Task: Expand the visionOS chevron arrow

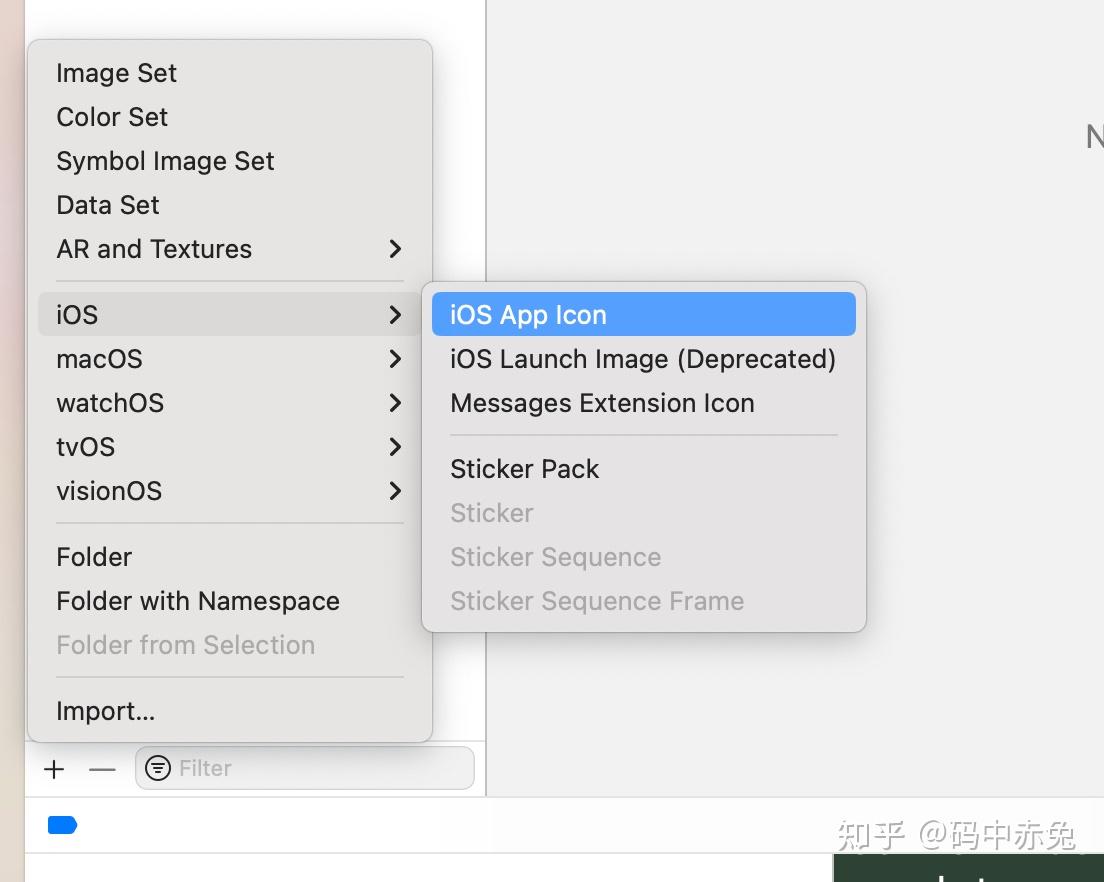Action: click(395, 491)
